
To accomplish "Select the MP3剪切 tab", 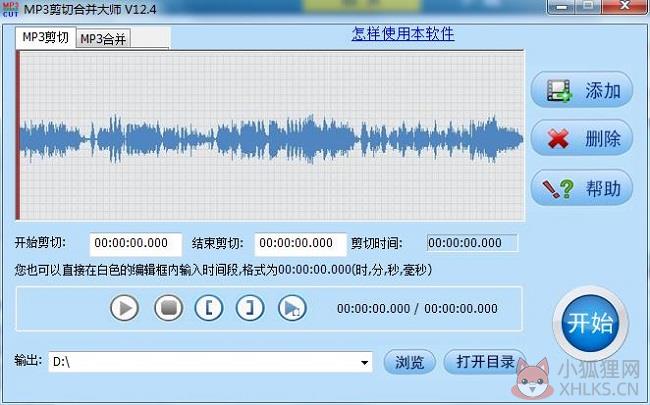I will (46, 37).
